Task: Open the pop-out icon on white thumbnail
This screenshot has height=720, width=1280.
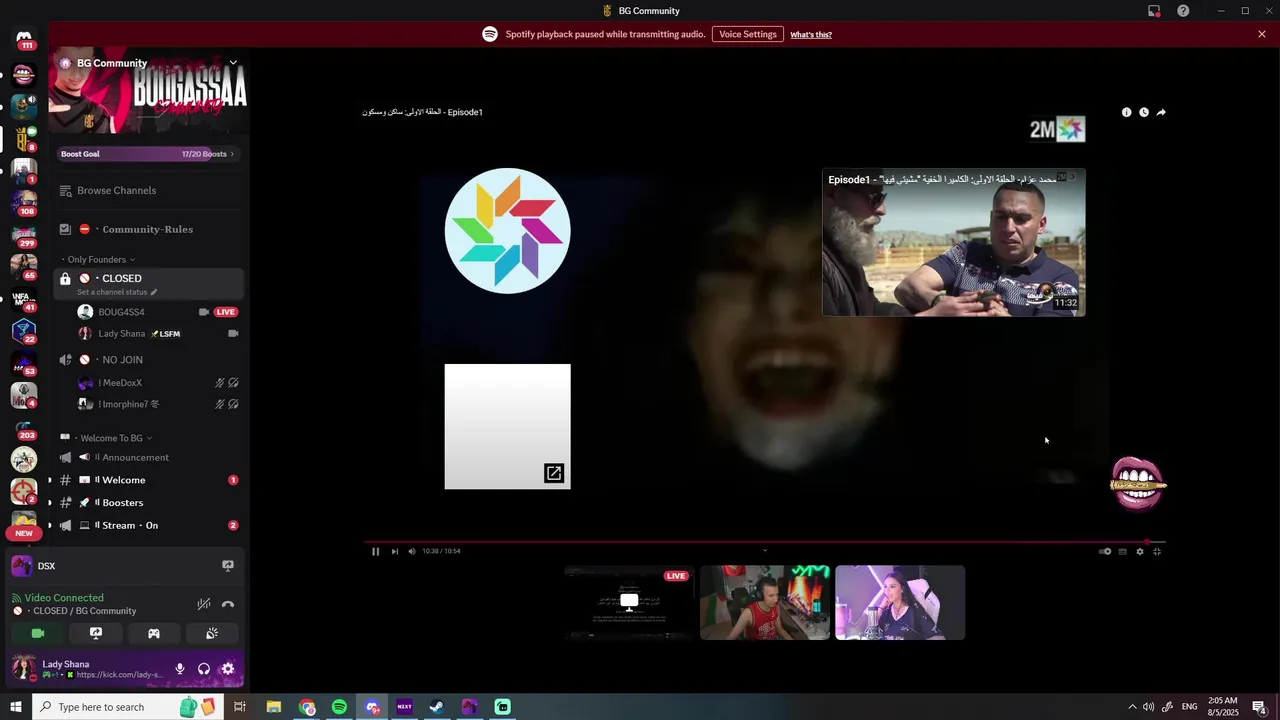Action: tap(554, 473)
